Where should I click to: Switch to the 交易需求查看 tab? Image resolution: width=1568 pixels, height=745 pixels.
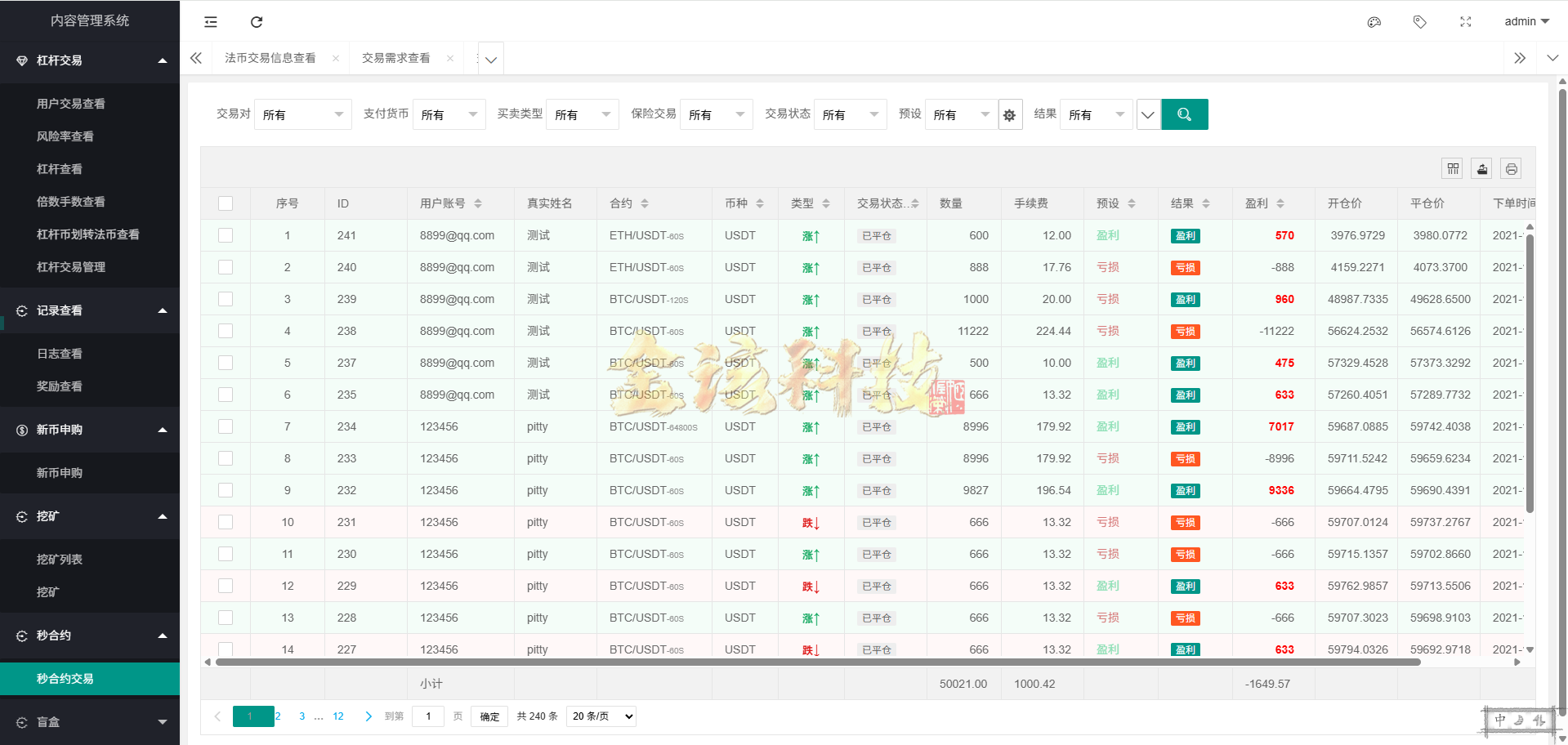click(396, 58)
